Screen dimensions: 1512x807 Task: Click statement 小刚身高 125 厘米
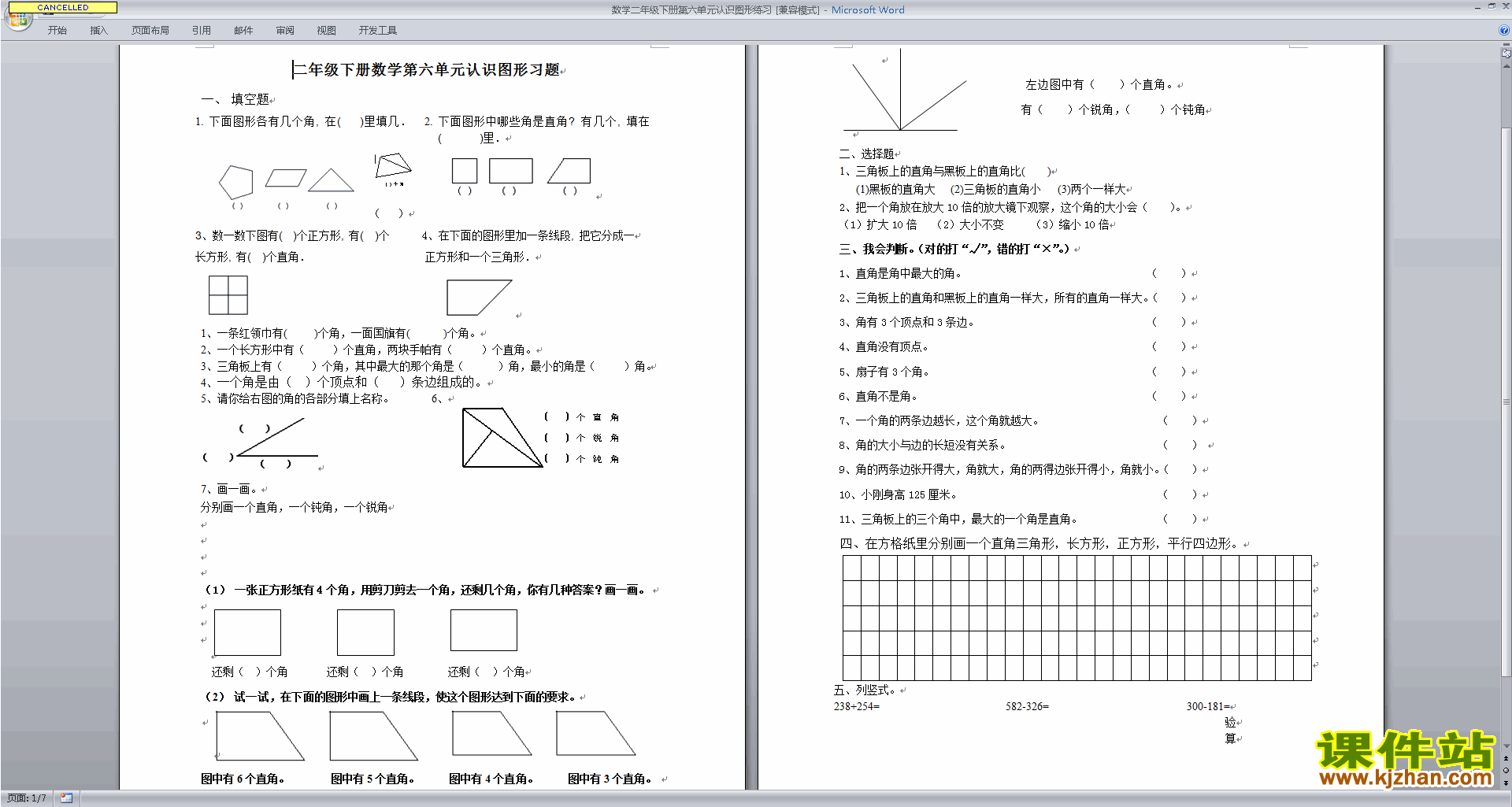pos(898,494)
